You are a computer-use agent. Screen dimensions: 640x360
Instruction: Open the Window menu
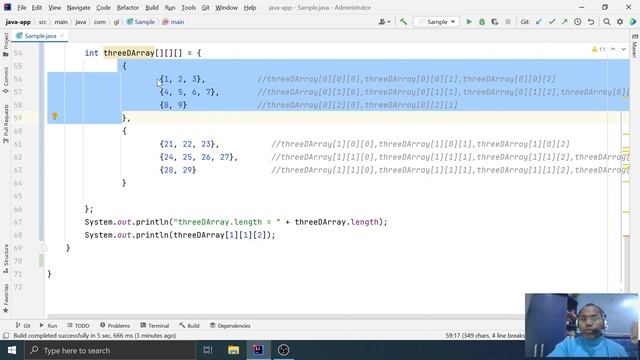227,7
